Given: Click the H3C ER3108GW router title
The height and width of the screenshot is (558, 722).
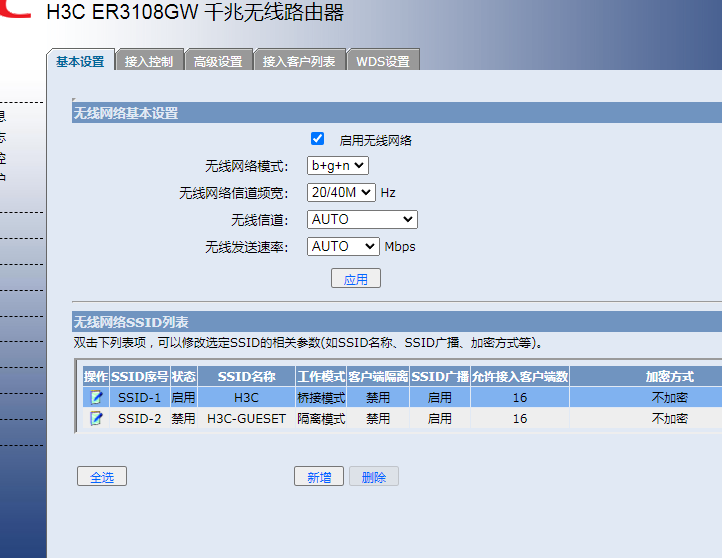Looking at the screenshot, I should coord(195,12).
